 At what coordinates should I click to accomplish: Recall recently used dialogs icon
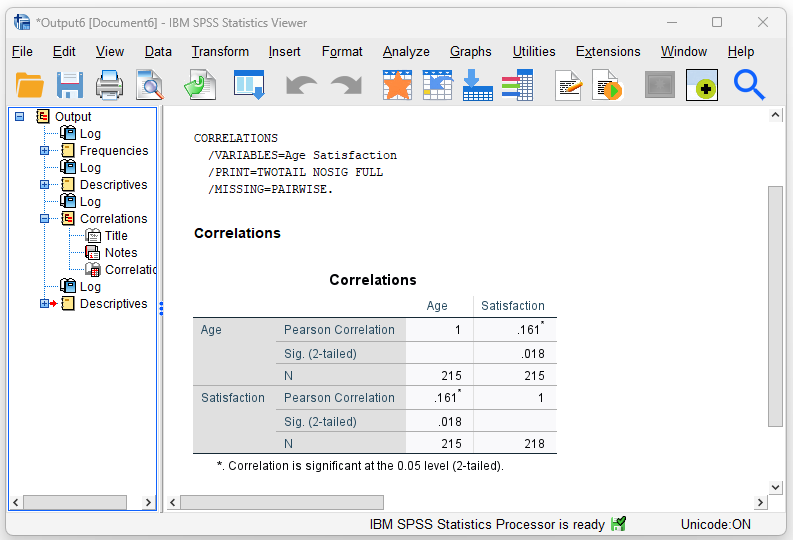pos(249,84)
